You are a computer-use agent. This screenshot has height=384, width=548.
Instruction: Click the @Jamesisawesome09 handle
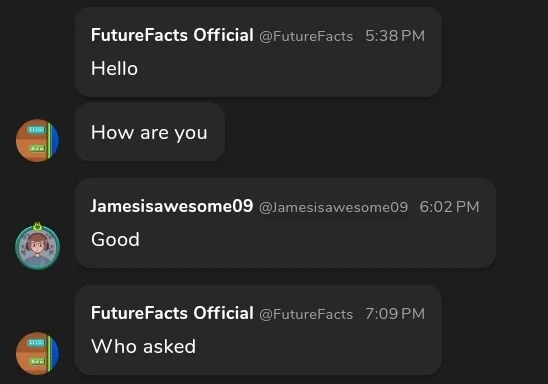click(333, 207)
